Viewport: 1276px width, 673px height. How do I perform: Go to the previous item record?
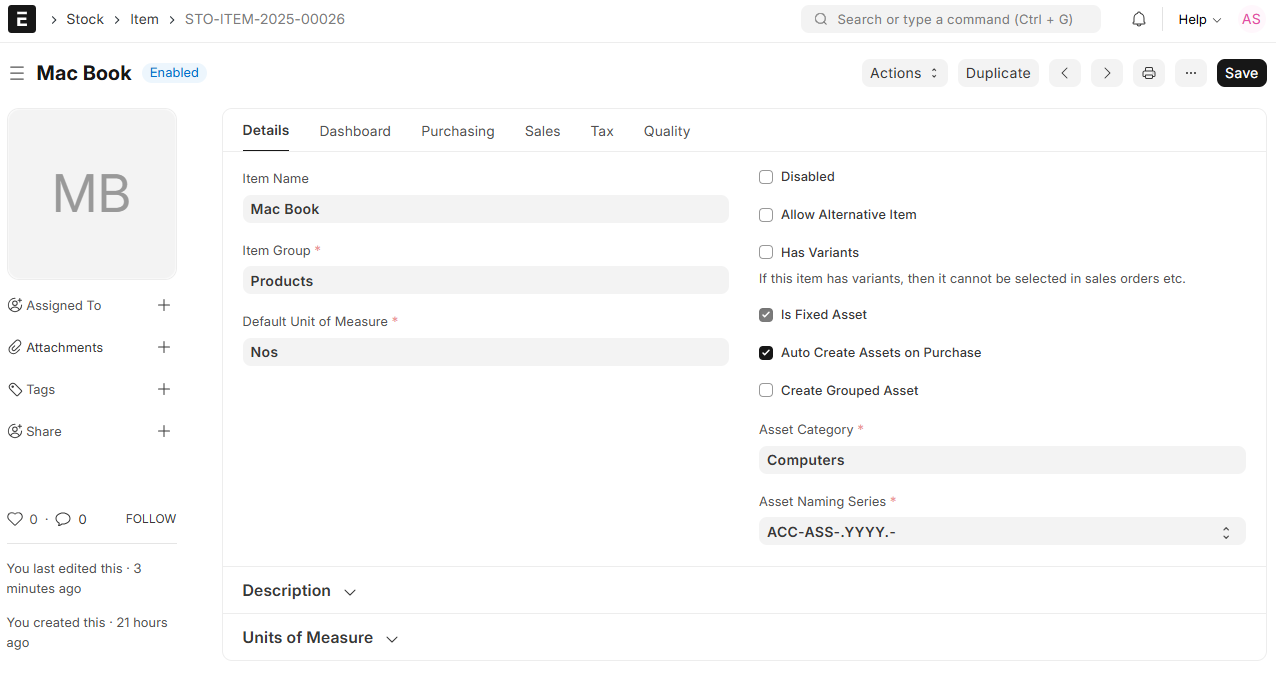[x=1065, y=73]
